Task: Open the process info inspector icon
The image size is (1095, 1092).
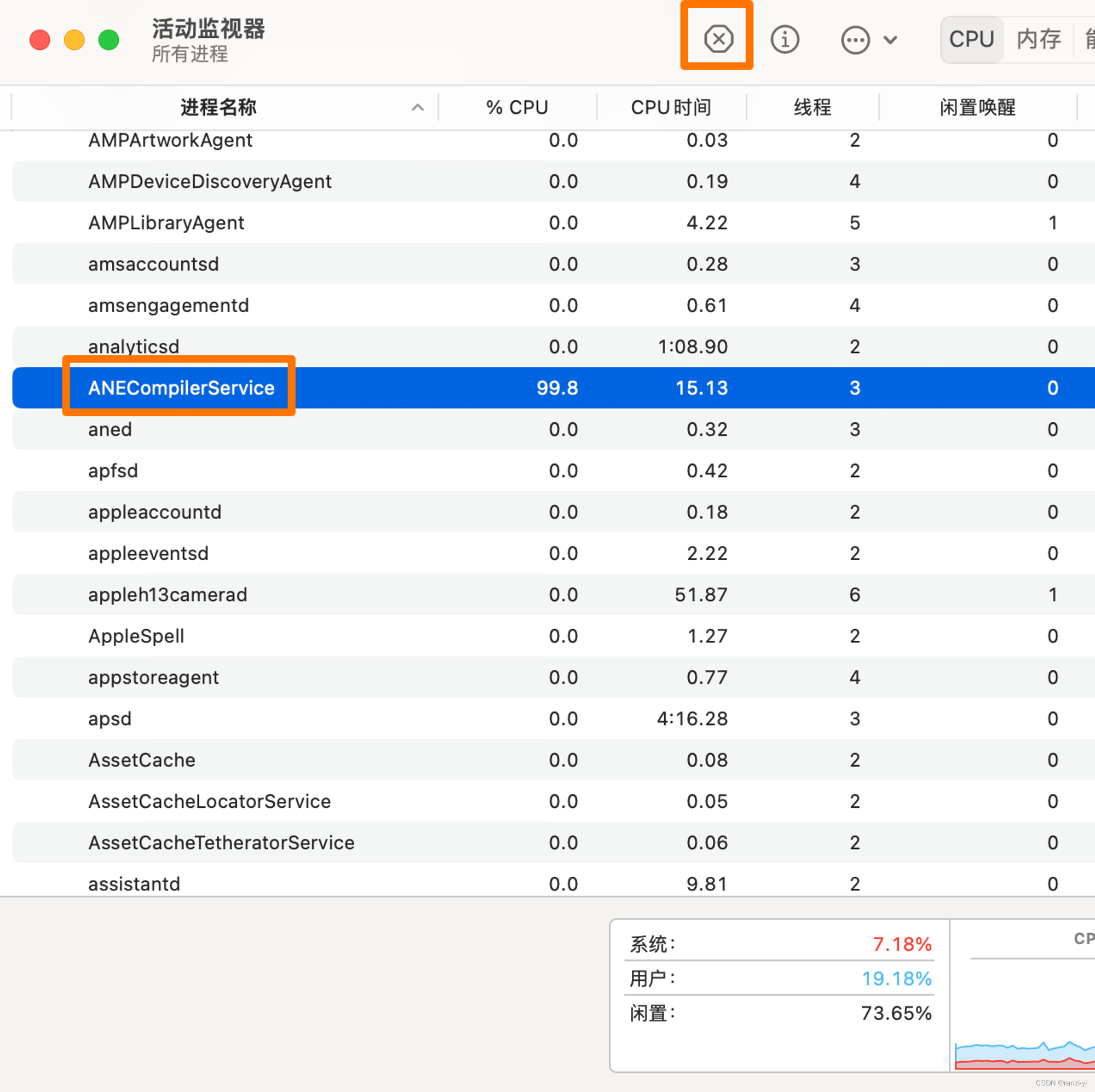Action: pos(785,39)
